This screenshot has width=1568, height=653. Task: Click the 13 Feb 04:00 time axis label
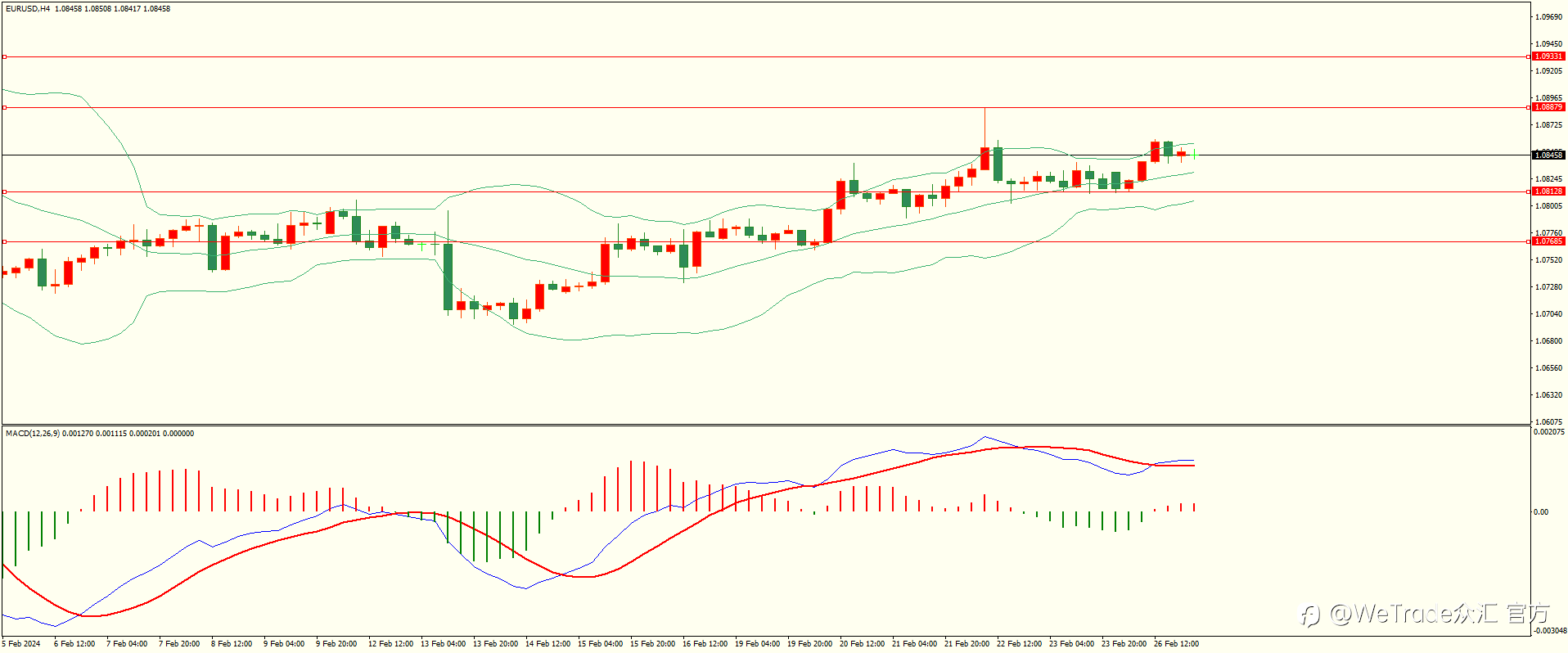point(443,644)
